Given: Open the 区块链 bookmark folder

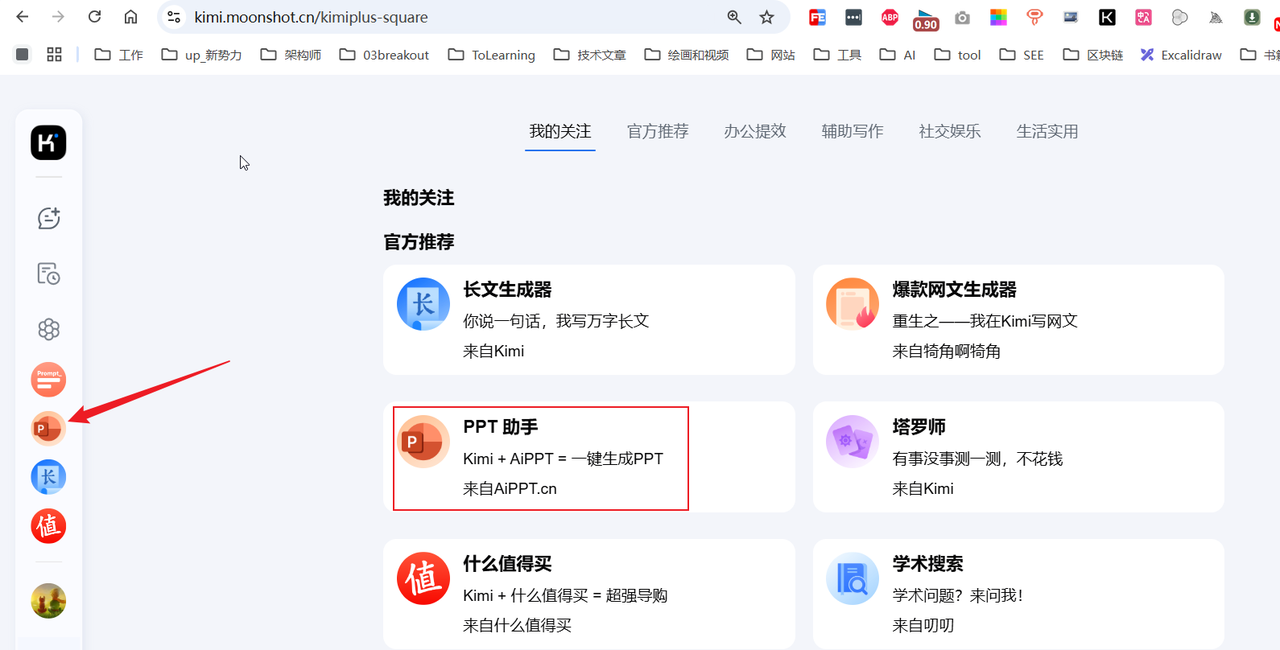Looking at the screenshot, I should click(x=1092, y=54).
